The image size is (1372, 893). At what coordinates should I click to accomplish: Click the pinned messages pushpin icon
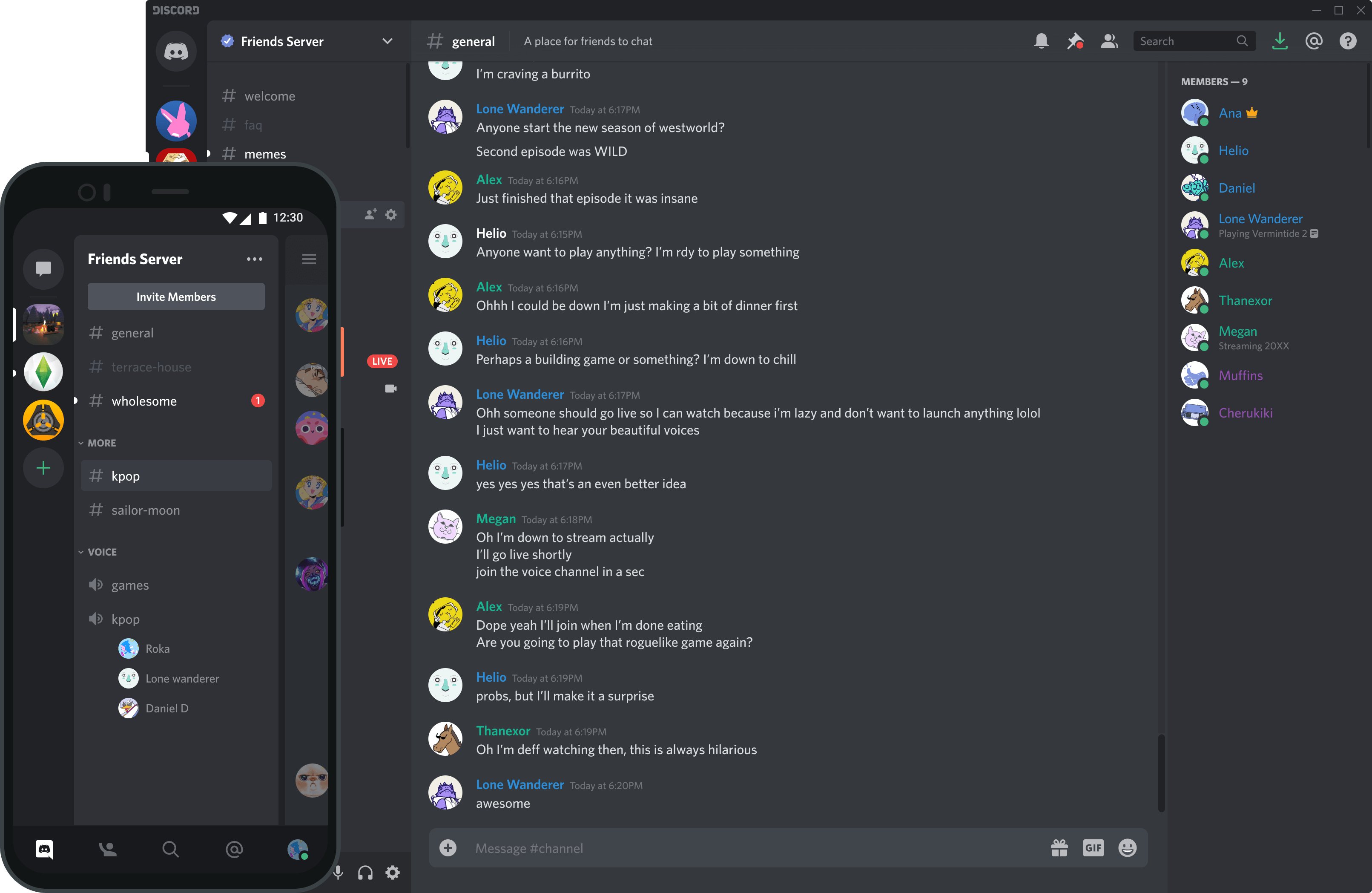click(x=1075, y=40)
